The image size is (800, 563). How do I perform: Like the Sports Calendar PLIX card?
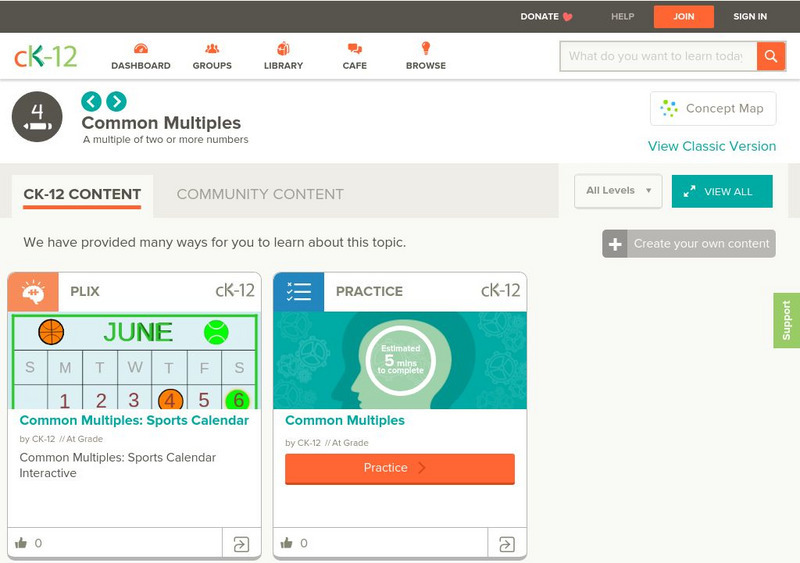[21, 543]
